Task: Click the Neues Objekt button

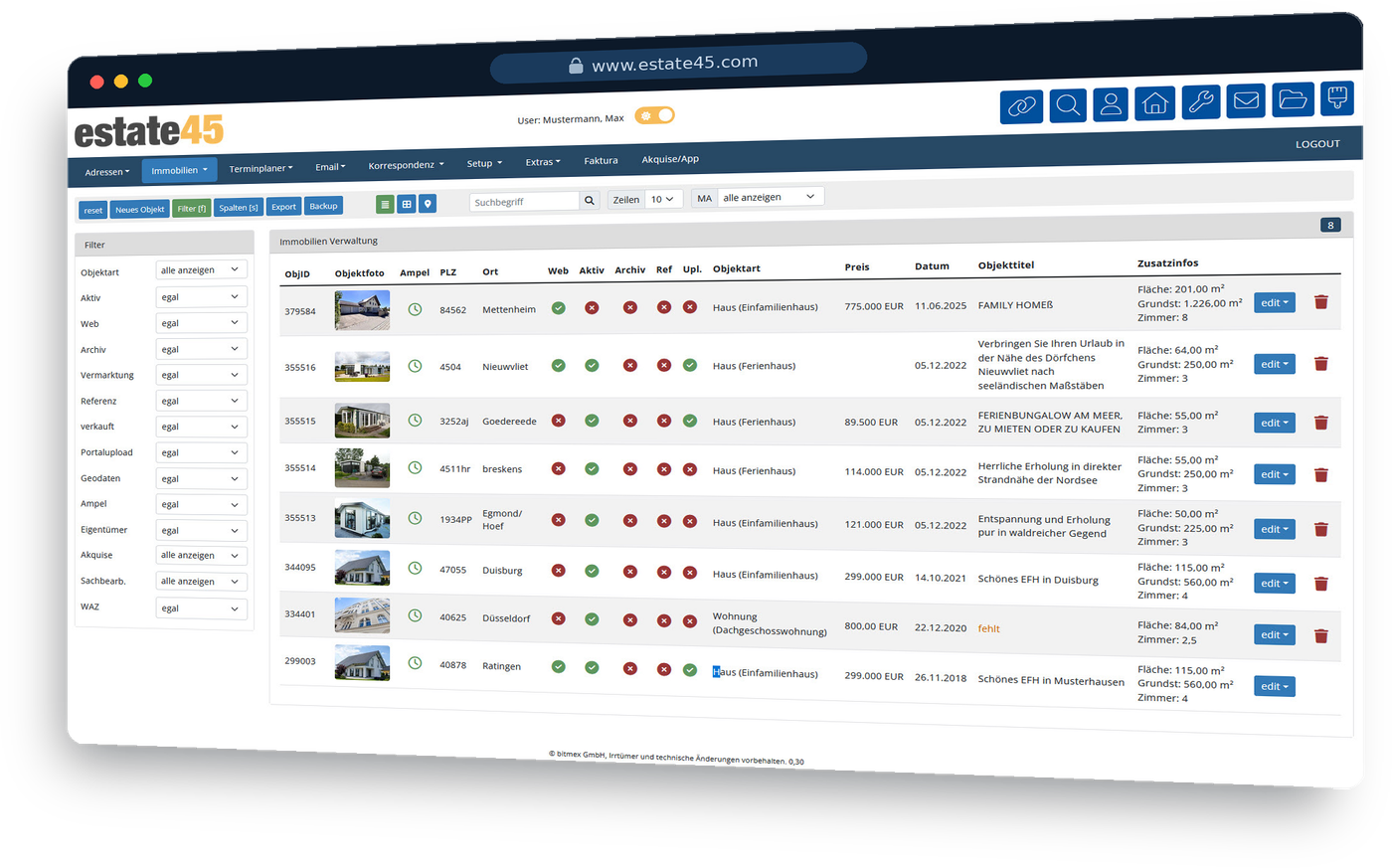Action: [x=139, y=209]
